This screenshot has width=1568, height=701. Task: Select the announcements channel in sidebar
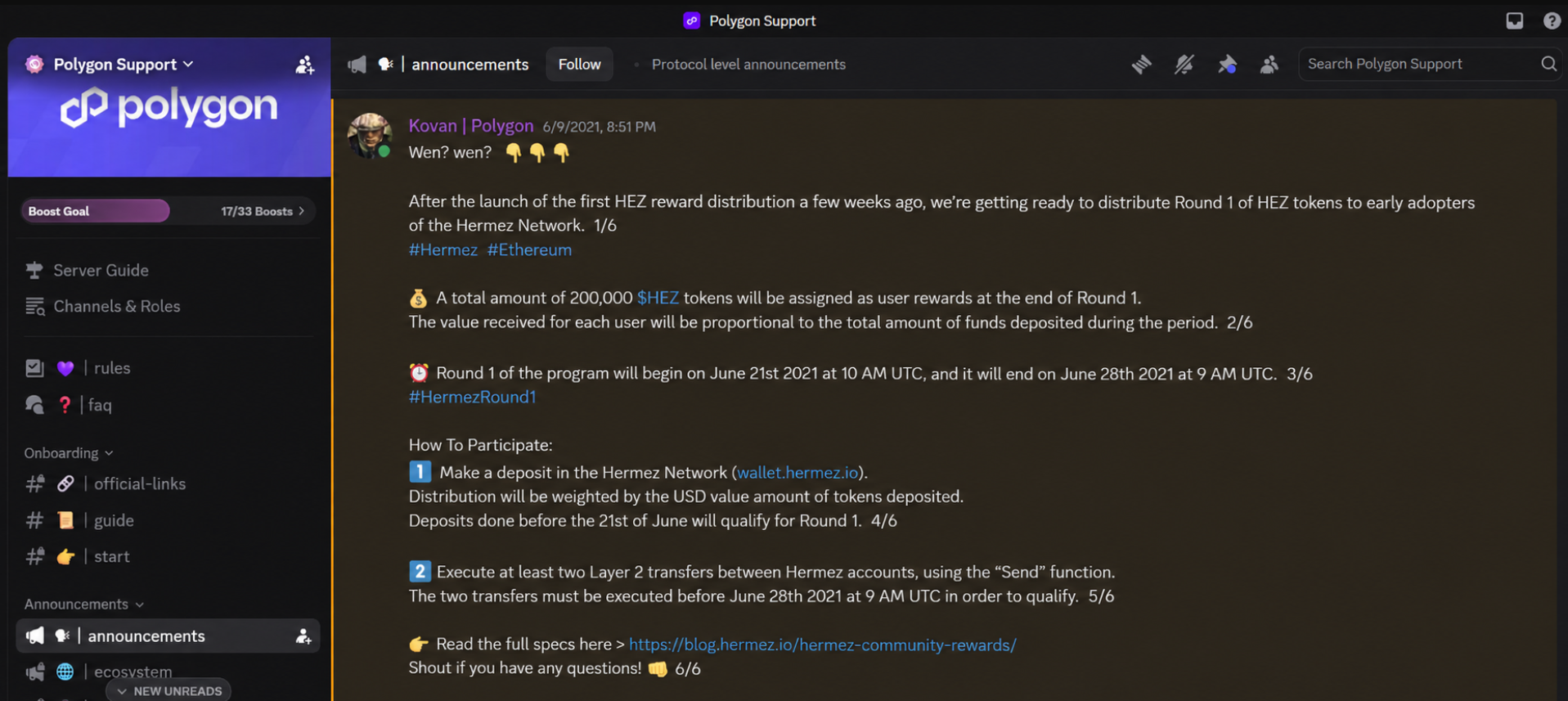point(168,636)
